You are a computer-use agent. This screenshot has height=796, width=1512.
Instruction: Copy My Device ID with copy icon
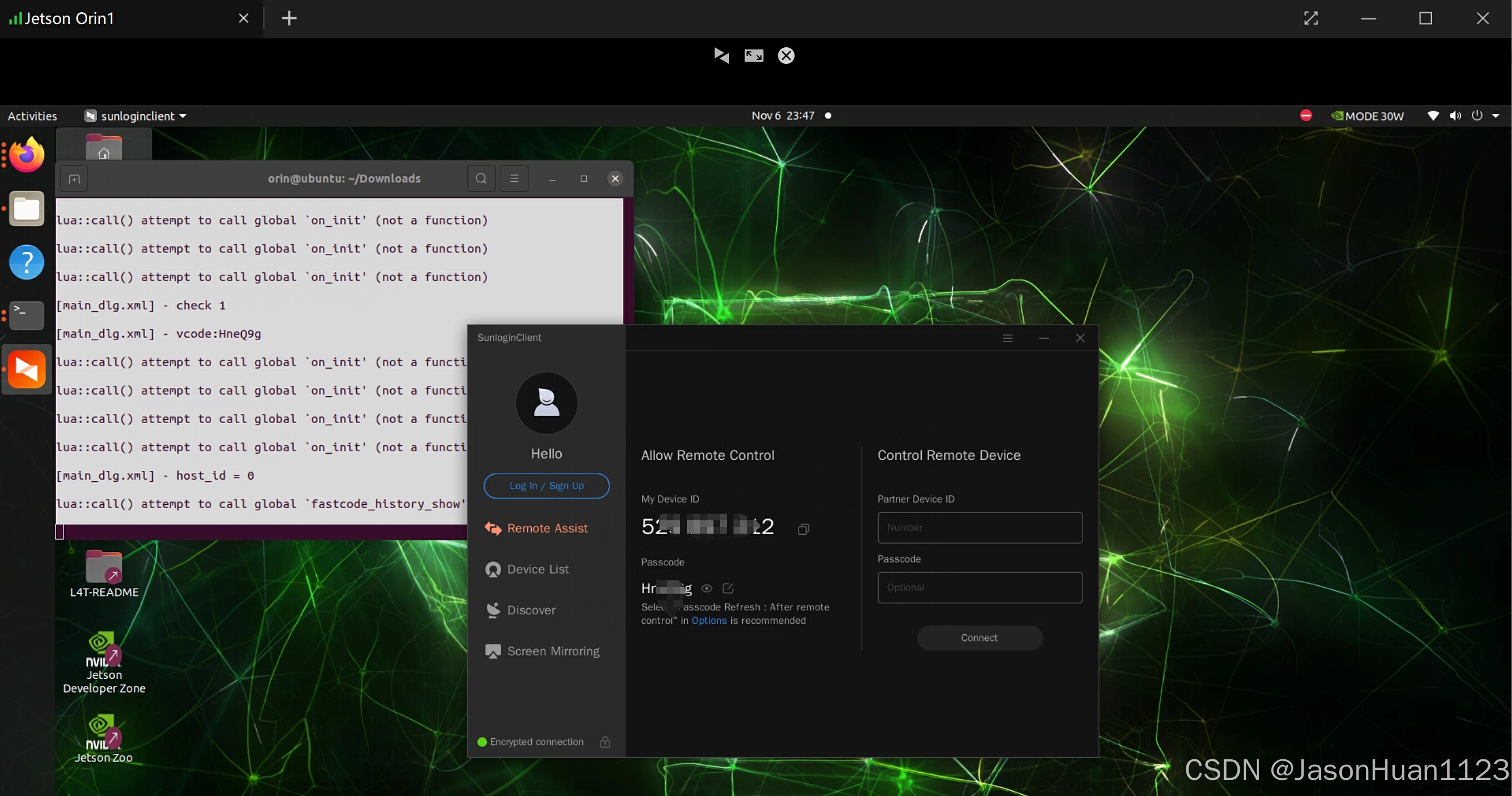[804, 530]
